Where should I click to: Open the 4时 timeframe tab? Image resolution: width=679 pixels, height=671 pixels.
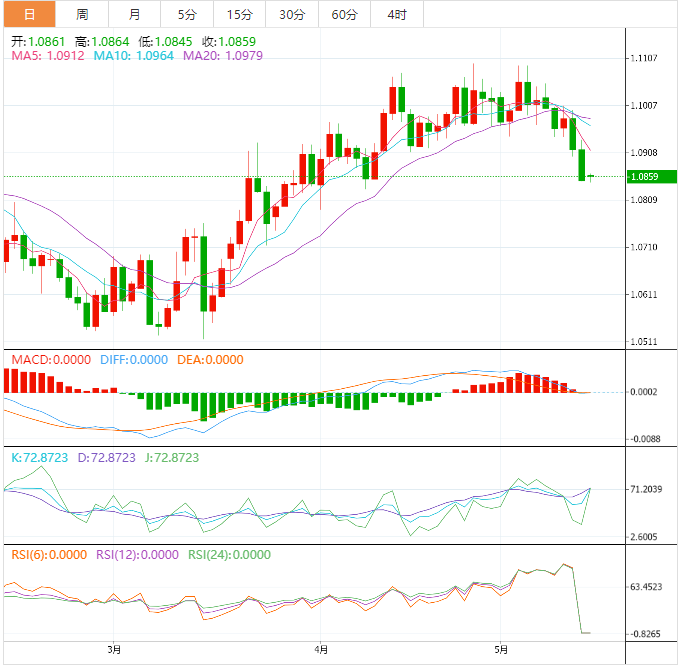[x=396, y=14]
